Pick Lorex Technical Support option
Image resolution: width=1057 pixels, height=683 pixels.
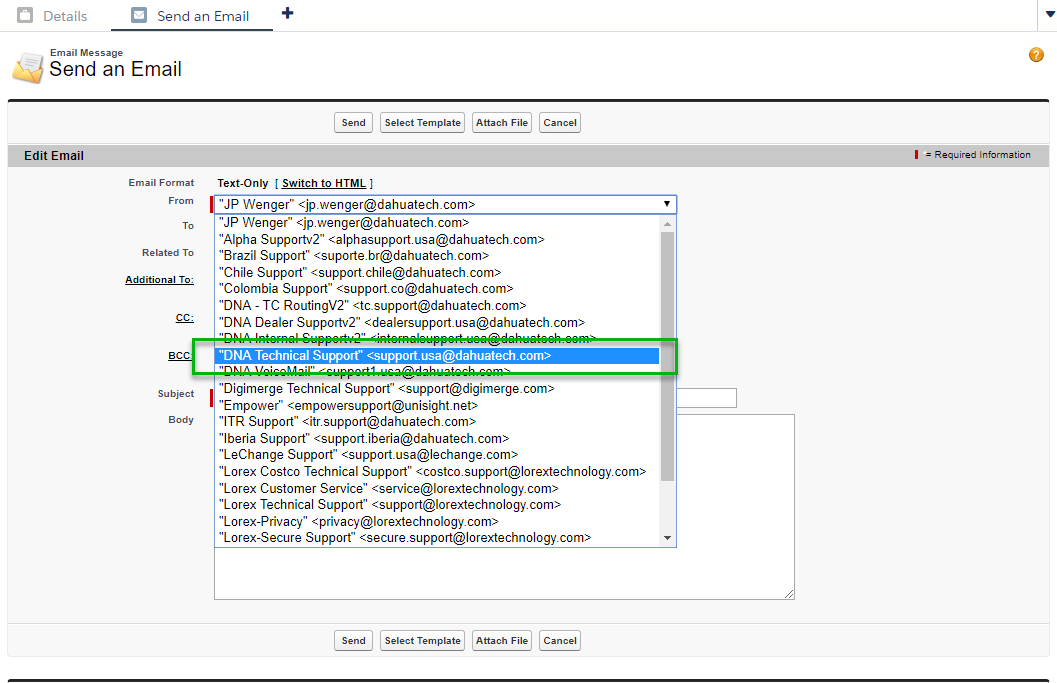pyautogui.click(x=437, y=504)
